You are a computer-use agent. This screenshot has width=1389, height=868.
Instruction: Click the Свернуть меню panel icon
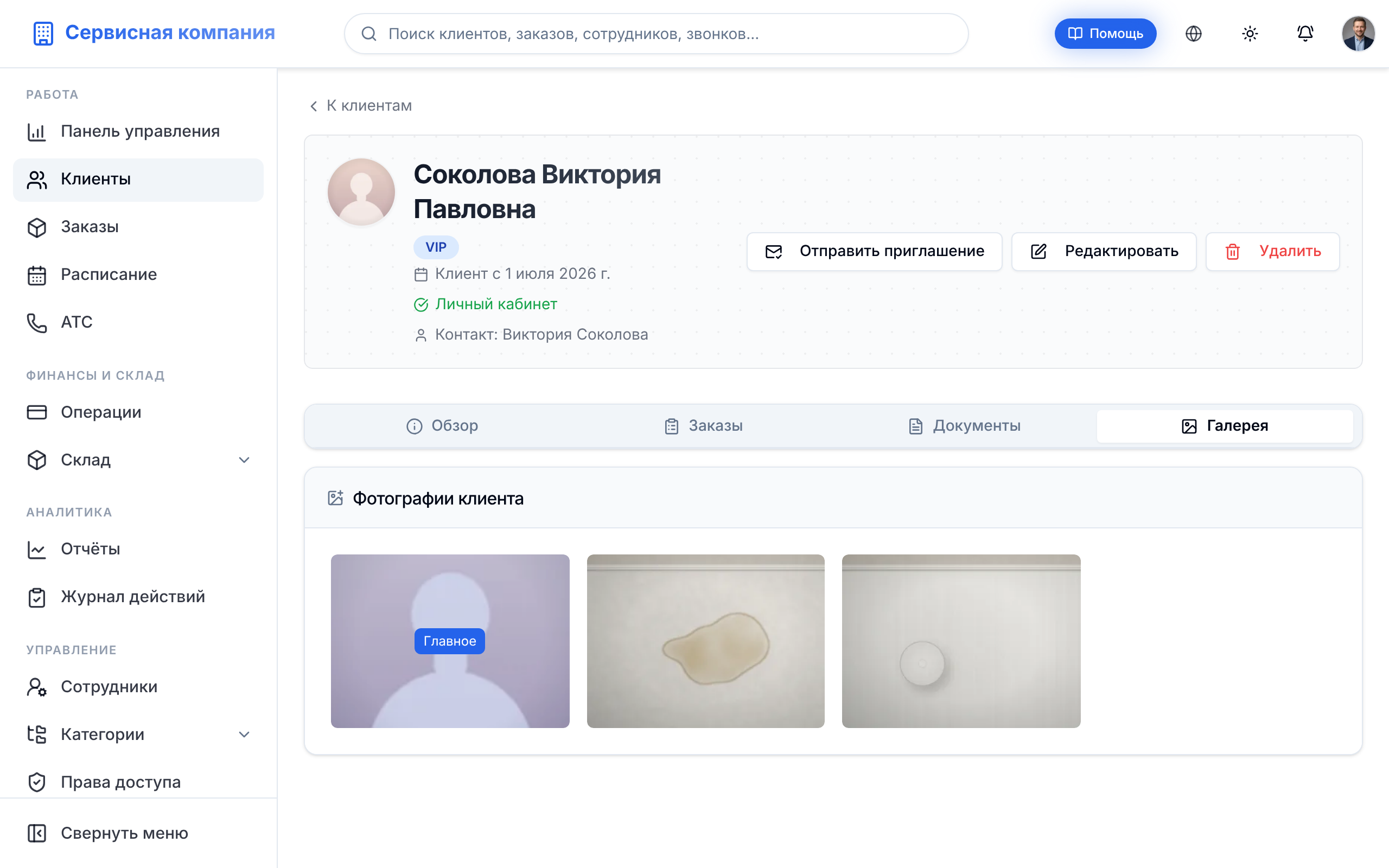37,833
